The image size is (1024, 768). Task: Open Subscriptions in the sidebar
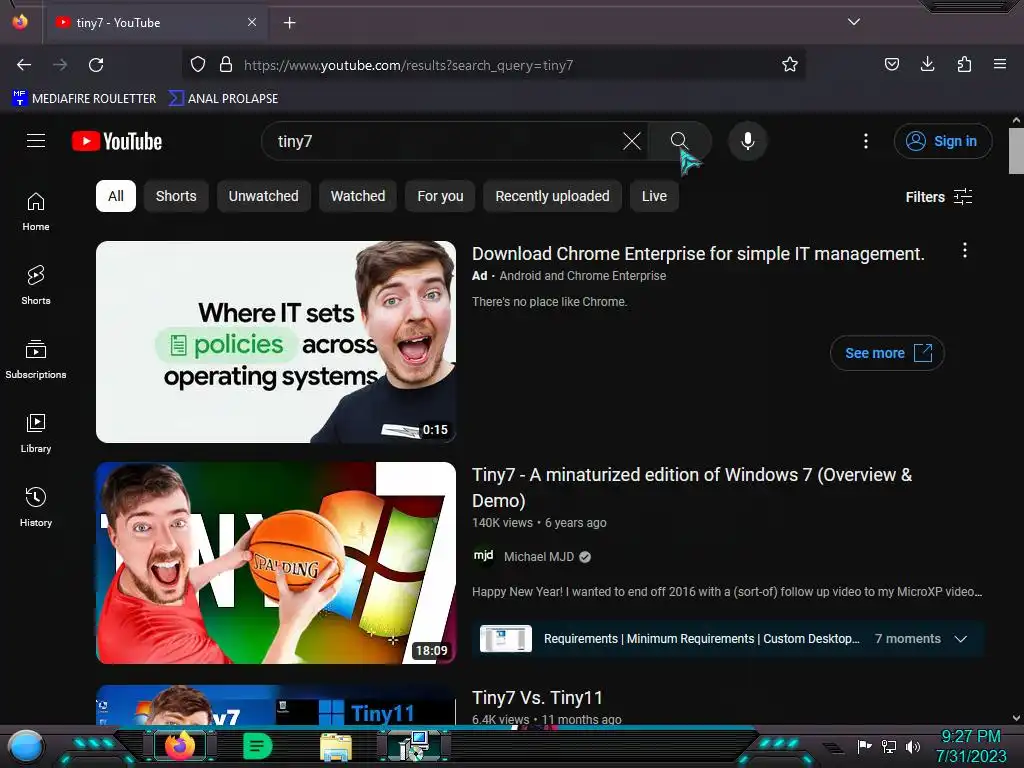click(36, 359)
